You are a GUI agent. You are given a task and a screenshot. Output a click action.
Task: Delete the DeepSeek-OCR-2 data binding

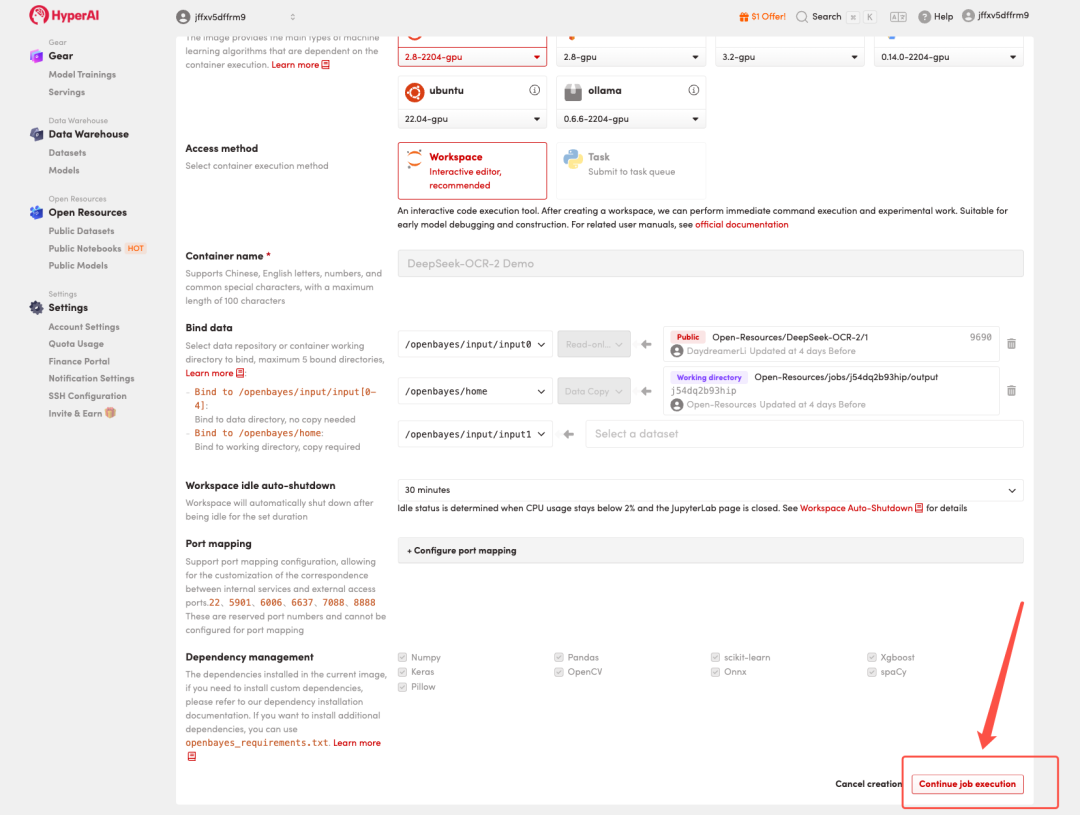point(1011,344)
